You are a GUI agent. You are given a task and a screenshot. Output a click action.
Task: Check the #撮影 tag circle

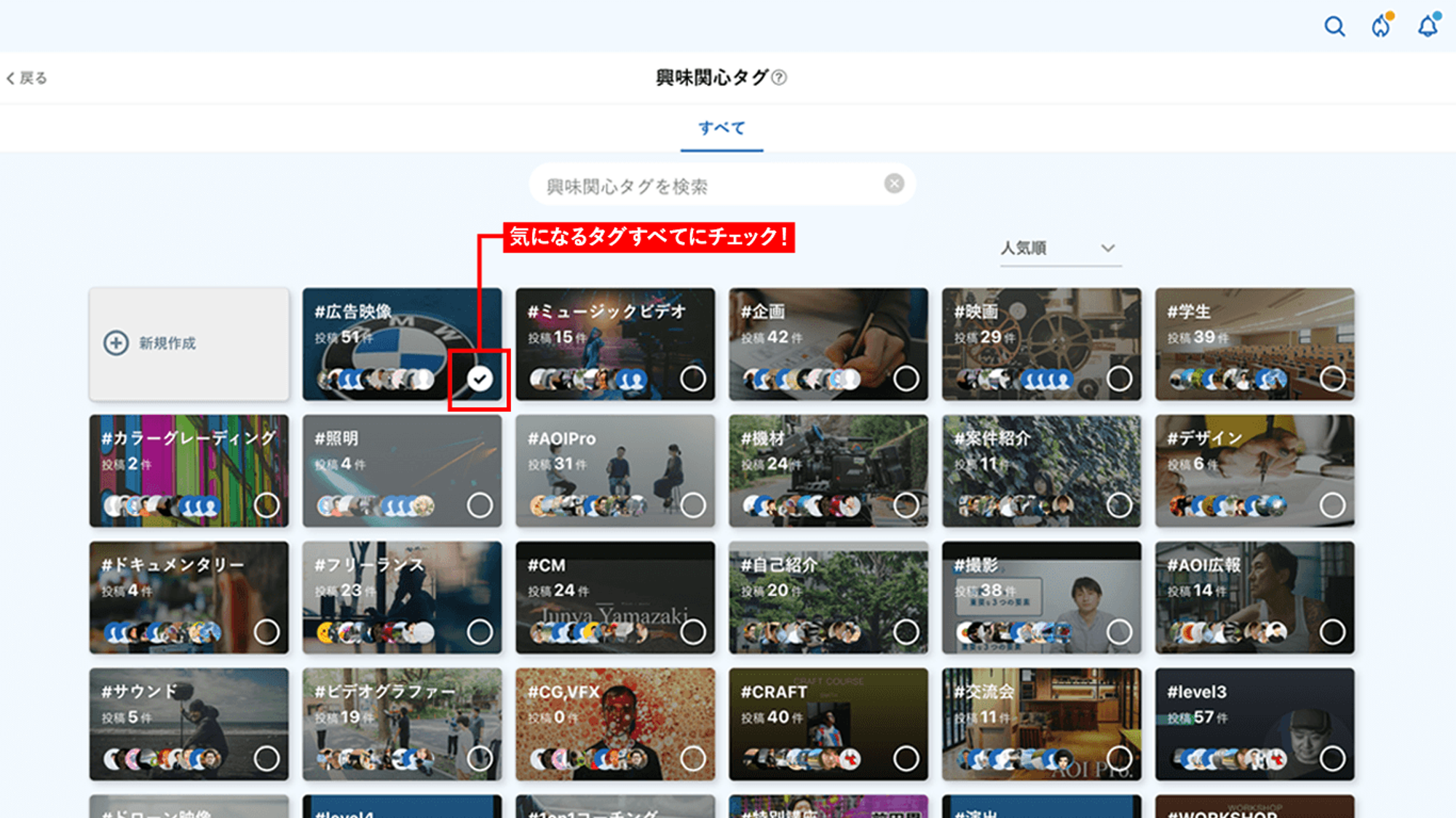tap(1120, 632)
